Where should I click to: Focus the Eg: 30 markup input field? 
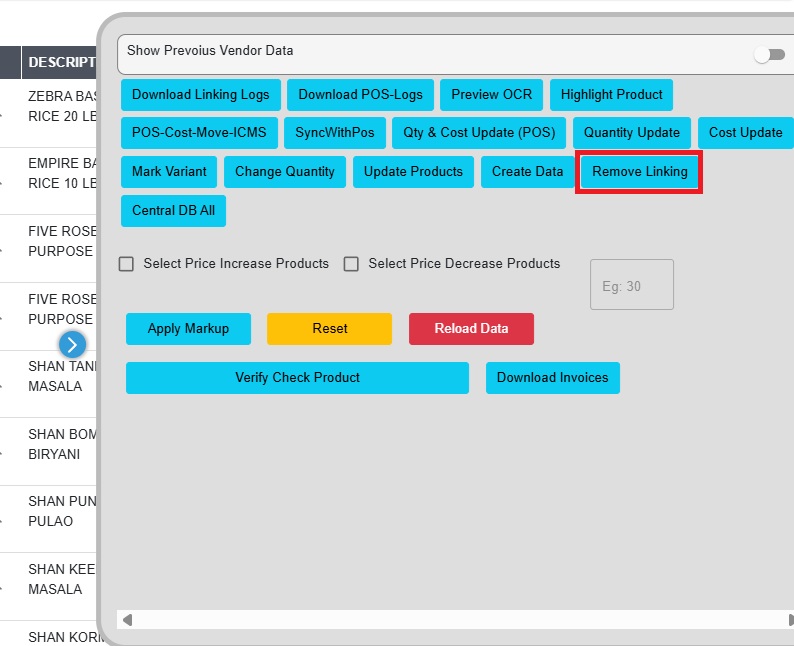[x=631, y=285]
